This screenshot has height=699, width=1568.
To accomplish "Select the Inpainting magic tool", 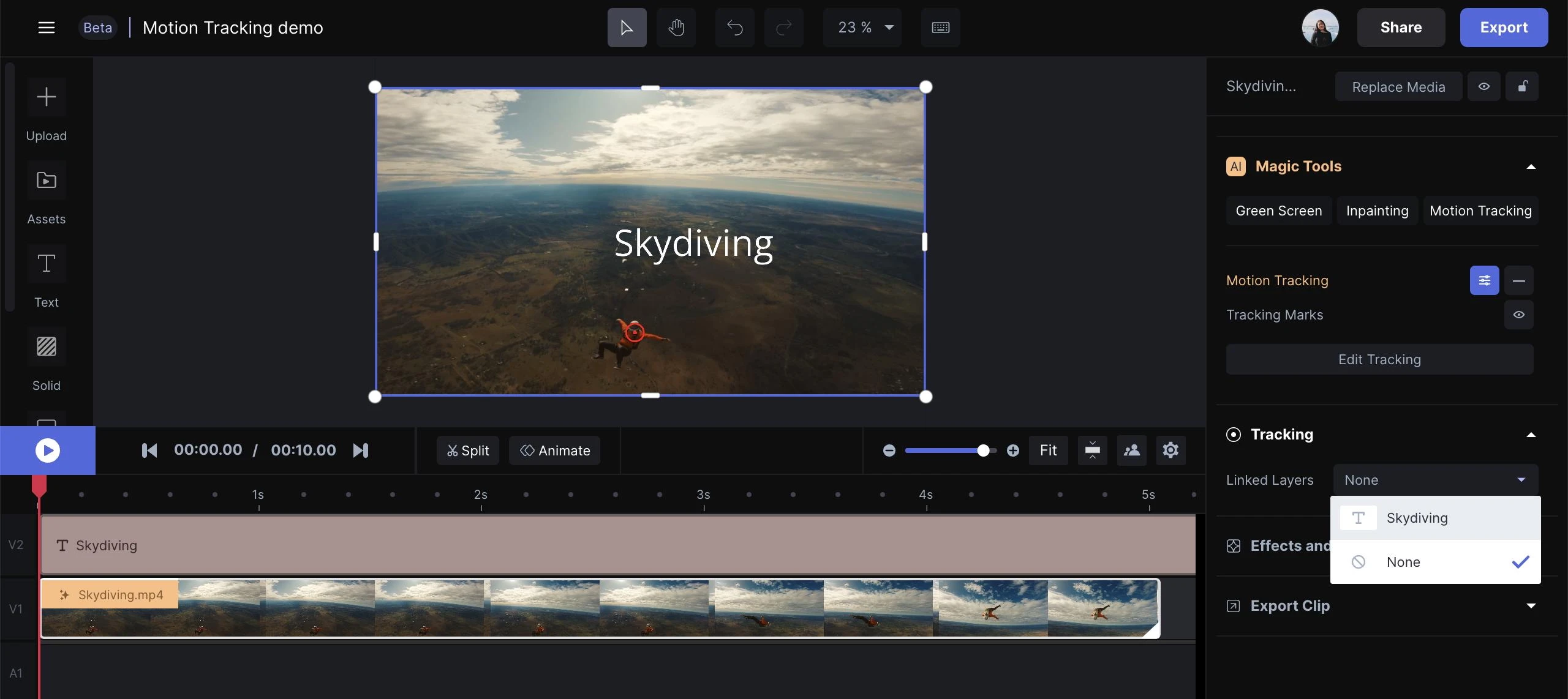I will 1377,211.
